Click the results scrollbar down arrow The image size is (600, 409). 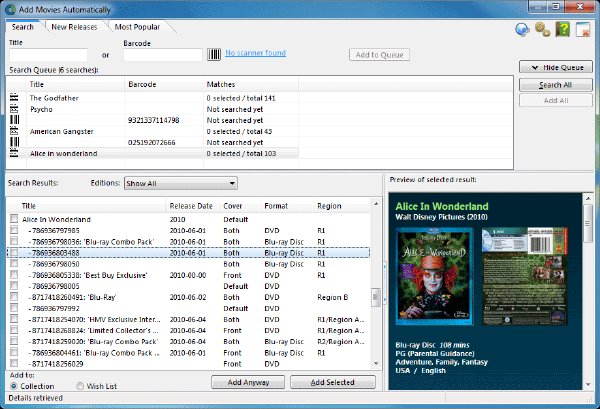click(x=376, y=364)
